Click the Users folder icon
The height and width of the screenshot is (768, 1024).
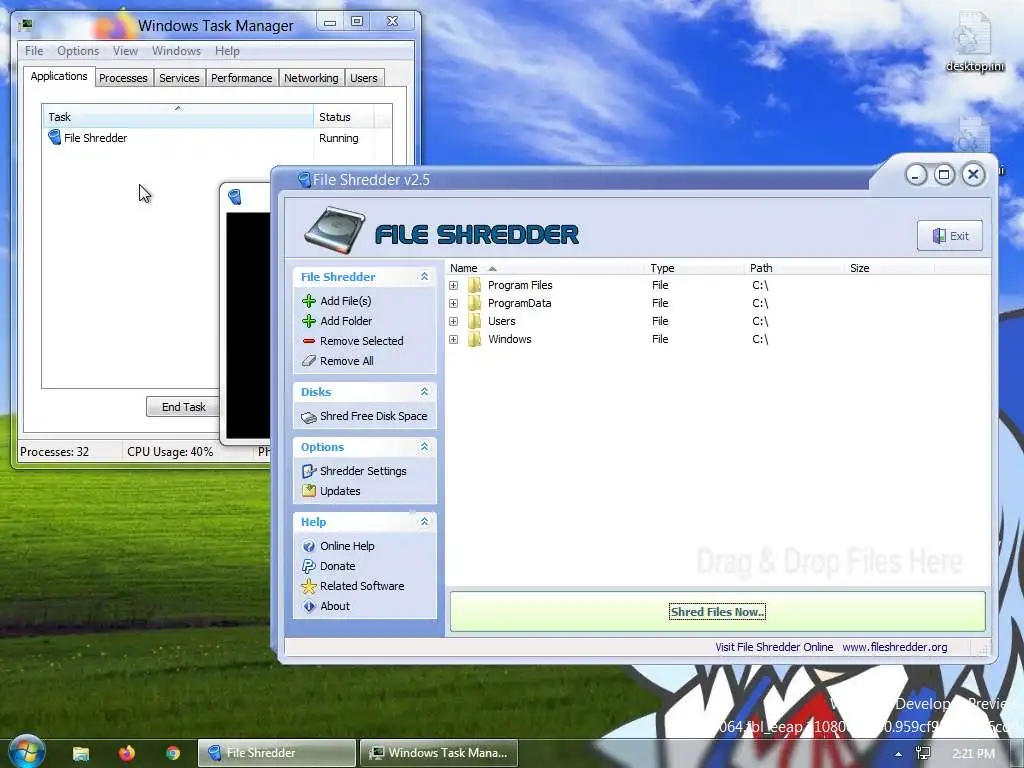(x=475, y=321)
